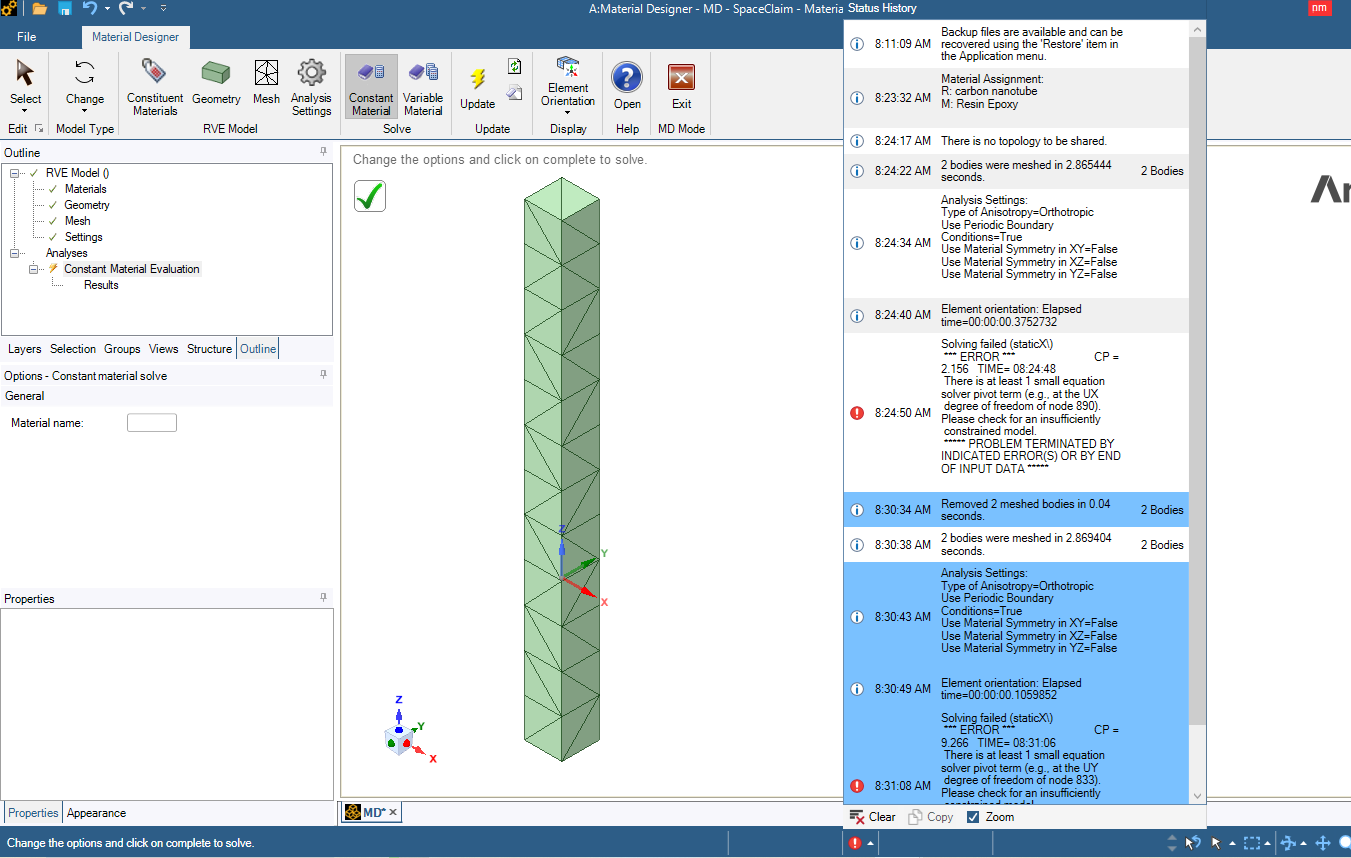1351x858 pixels.
Task: Pin the Outline panel
Action: tap(323, 152)
